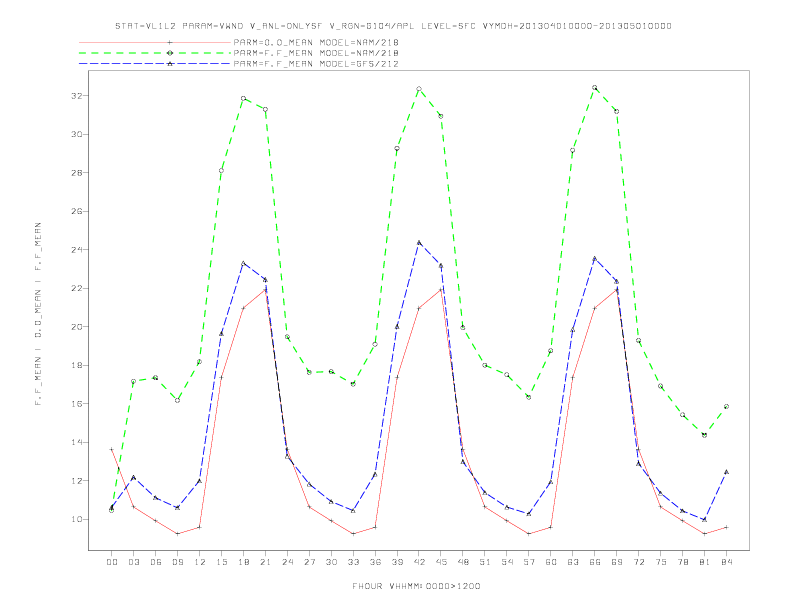This screenshot has width=792, height=612.
Task: Click x-axis forecast hour label 42
Action: point(419,562)
